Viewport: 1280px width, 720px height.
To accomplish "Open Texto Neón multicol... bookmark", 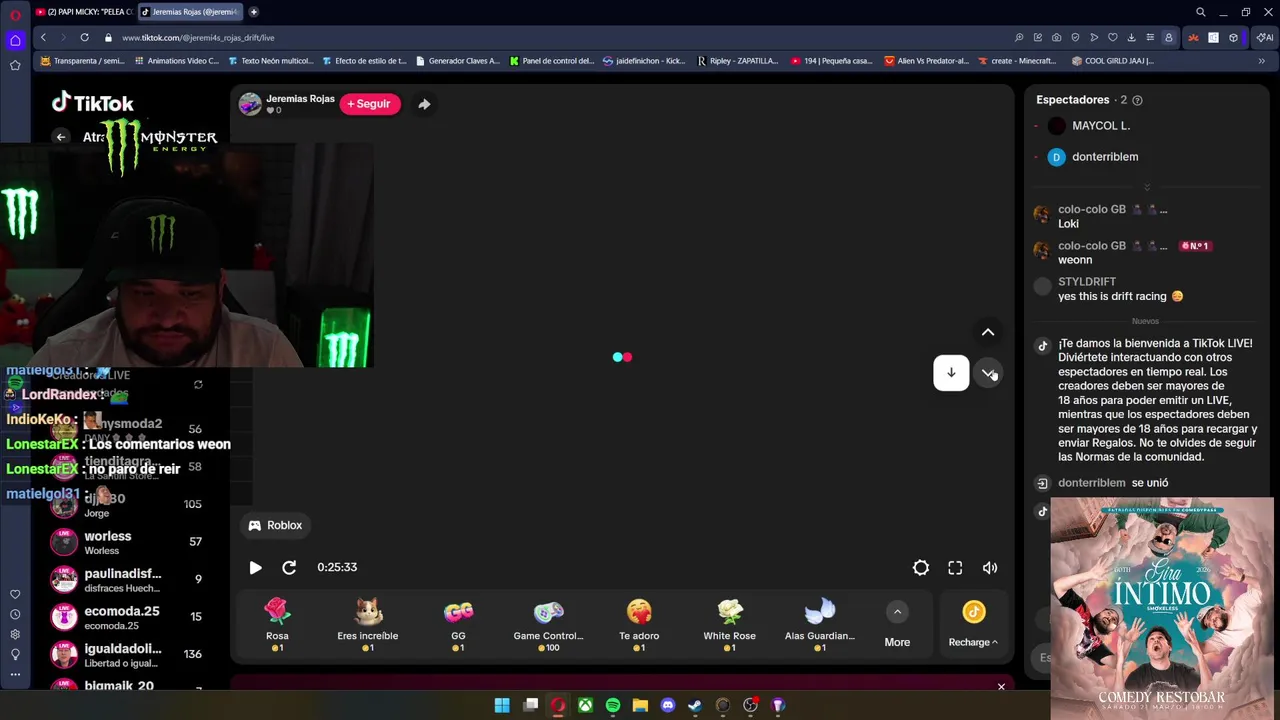I will tap(270, 61).
